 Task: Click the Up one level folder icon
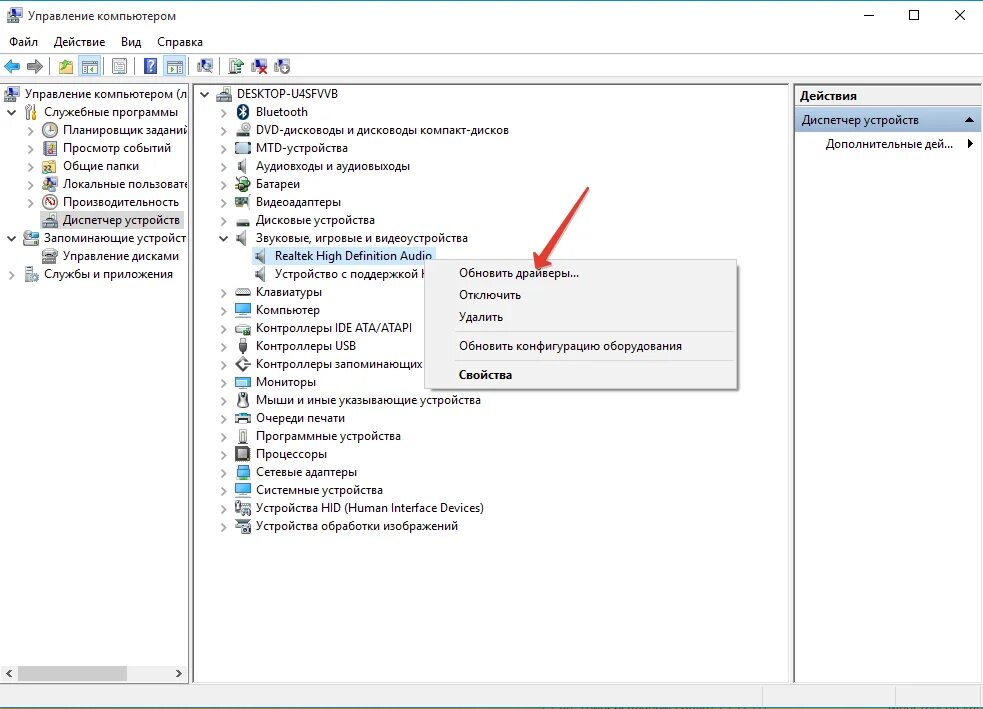point(66,66)
